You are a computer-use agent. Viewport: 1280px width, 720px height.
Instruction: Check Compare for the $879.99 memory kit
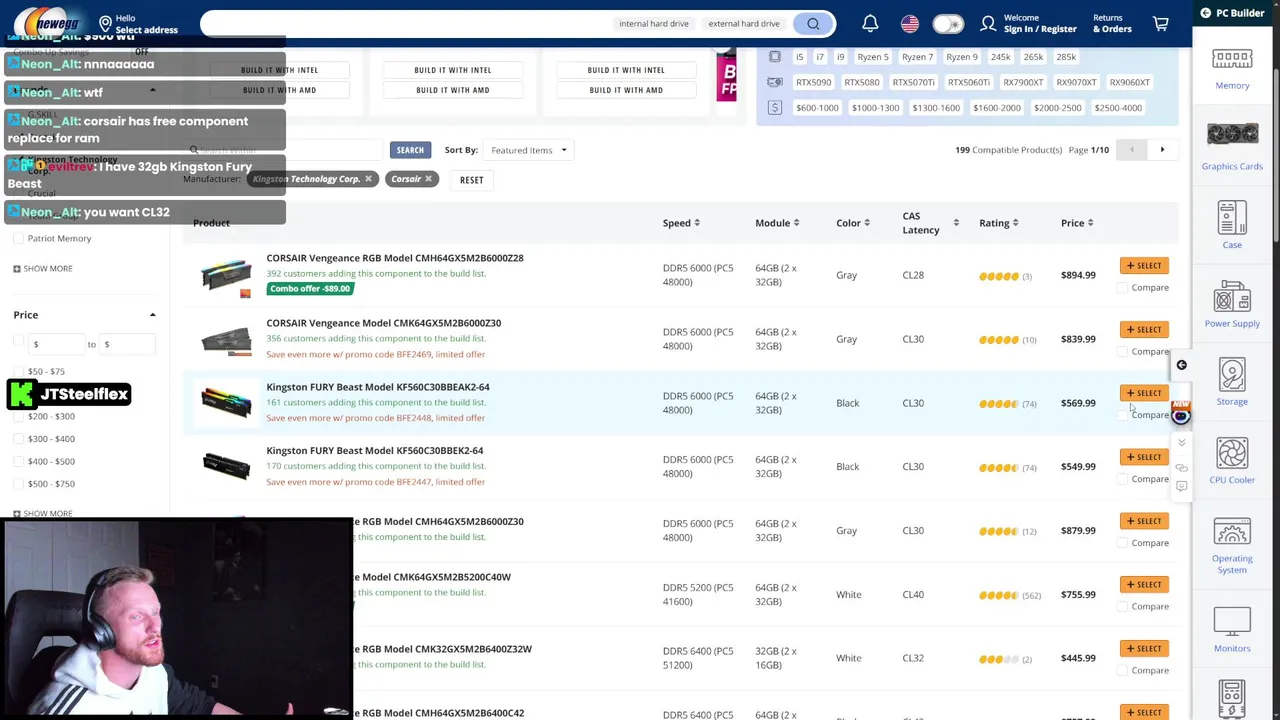coord(1123,543)
